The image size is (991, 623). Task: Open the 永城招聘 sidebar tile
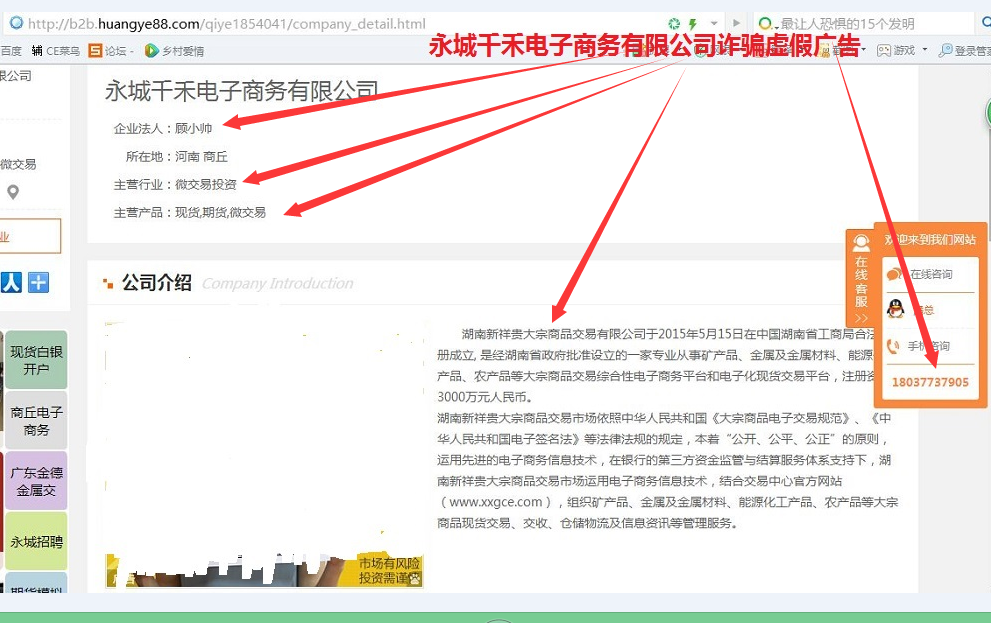point(36,541)
